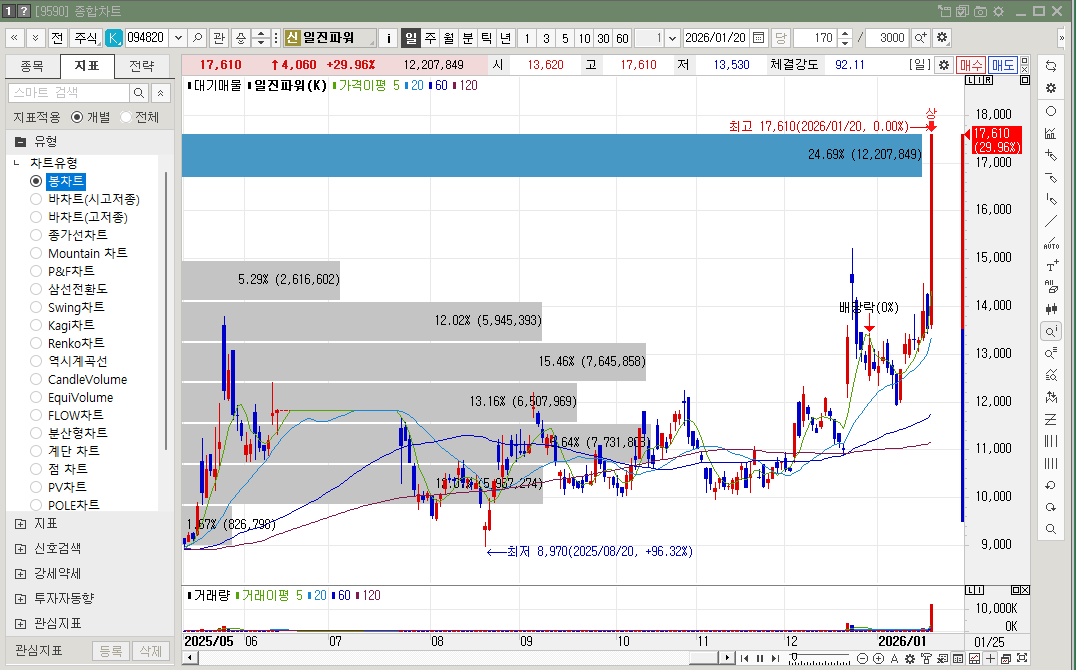Expand the 지표 tree section
Screen dimensions: 1076x670
[x=21, y=524]
